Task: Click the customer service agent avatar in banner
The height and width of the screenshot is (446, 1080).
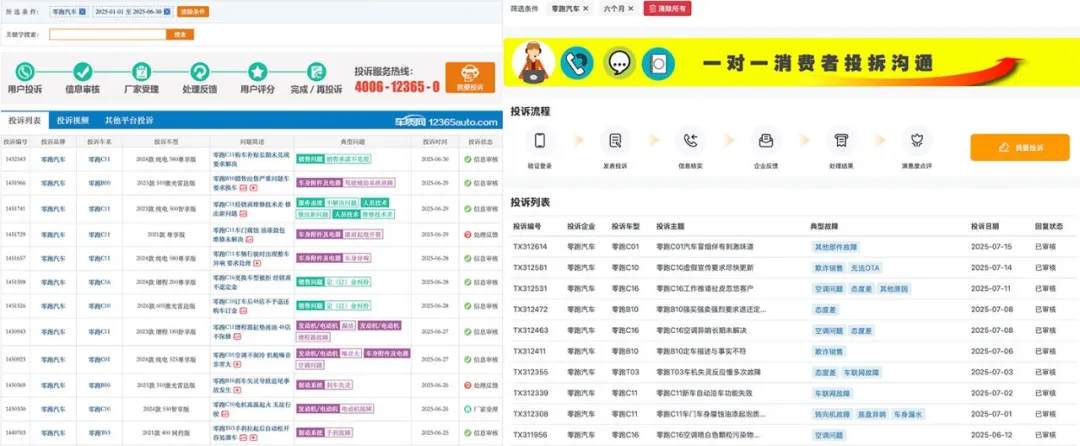Action: click(534, 63)
